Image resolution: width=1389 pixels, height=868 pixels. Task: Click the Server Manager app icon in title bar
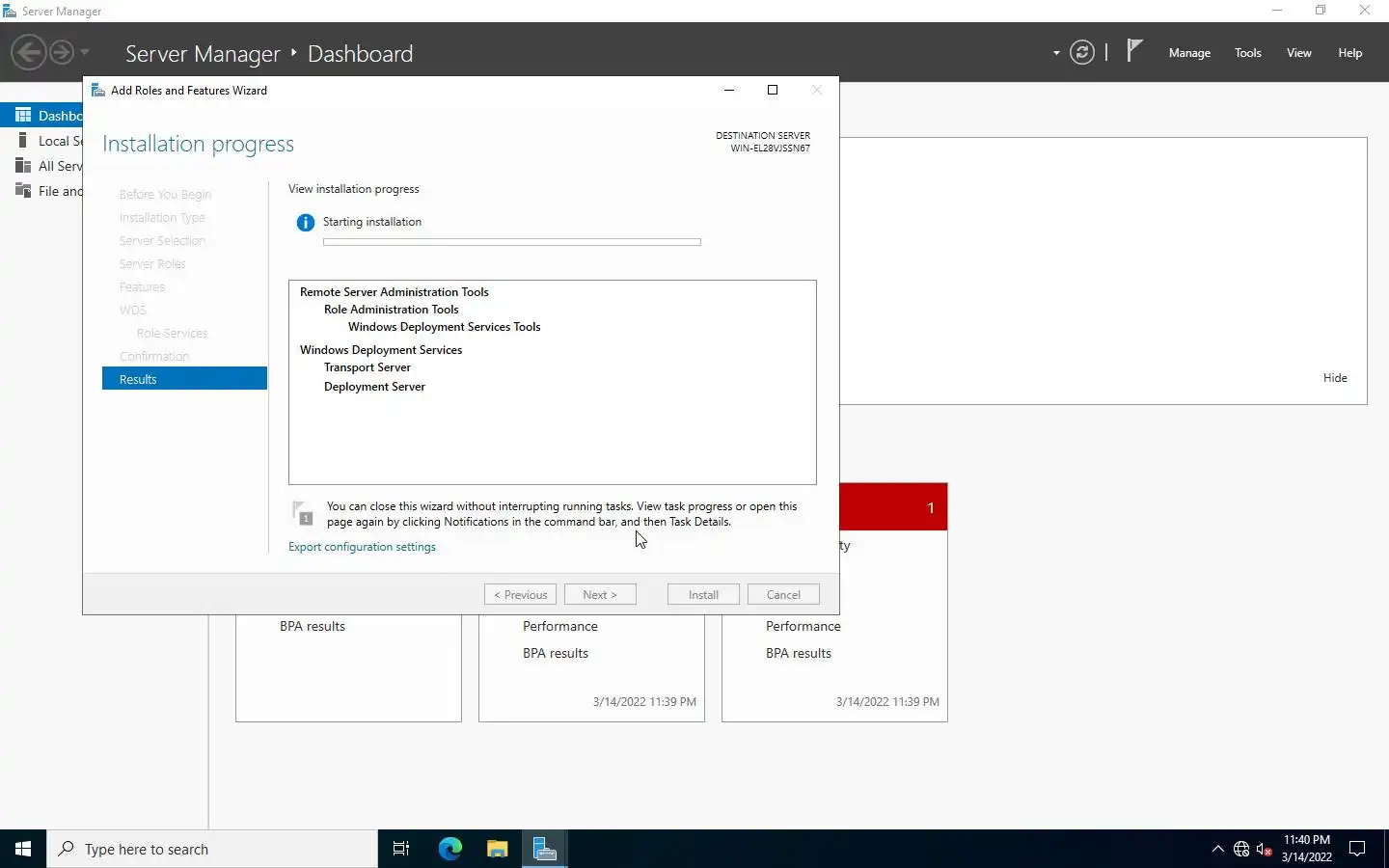(10, 11)
